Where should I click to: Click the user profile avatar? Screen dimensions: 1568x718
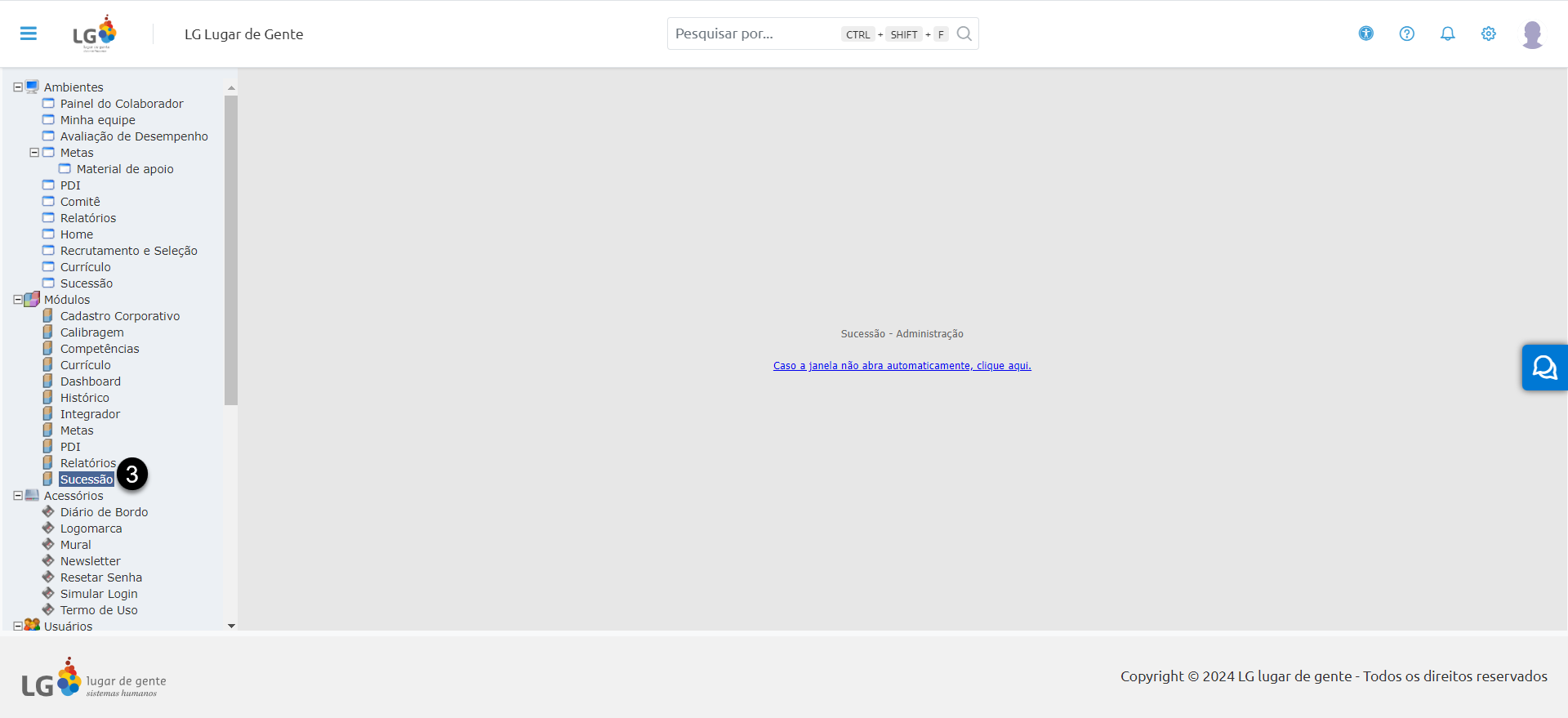(1532, 34)
